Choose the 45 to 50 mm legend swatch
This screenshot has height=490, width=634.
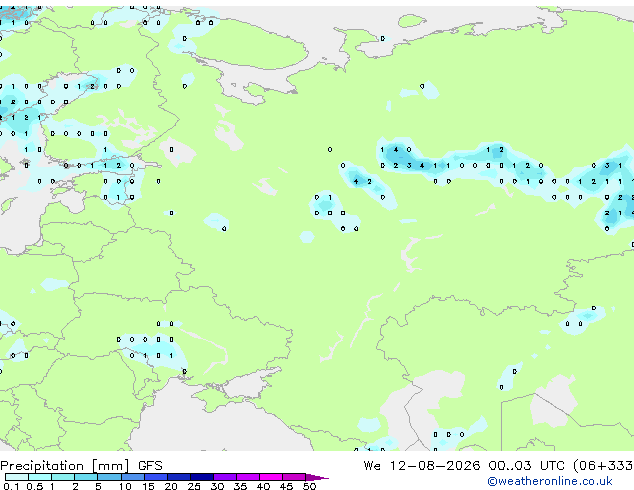coord(294,477)
